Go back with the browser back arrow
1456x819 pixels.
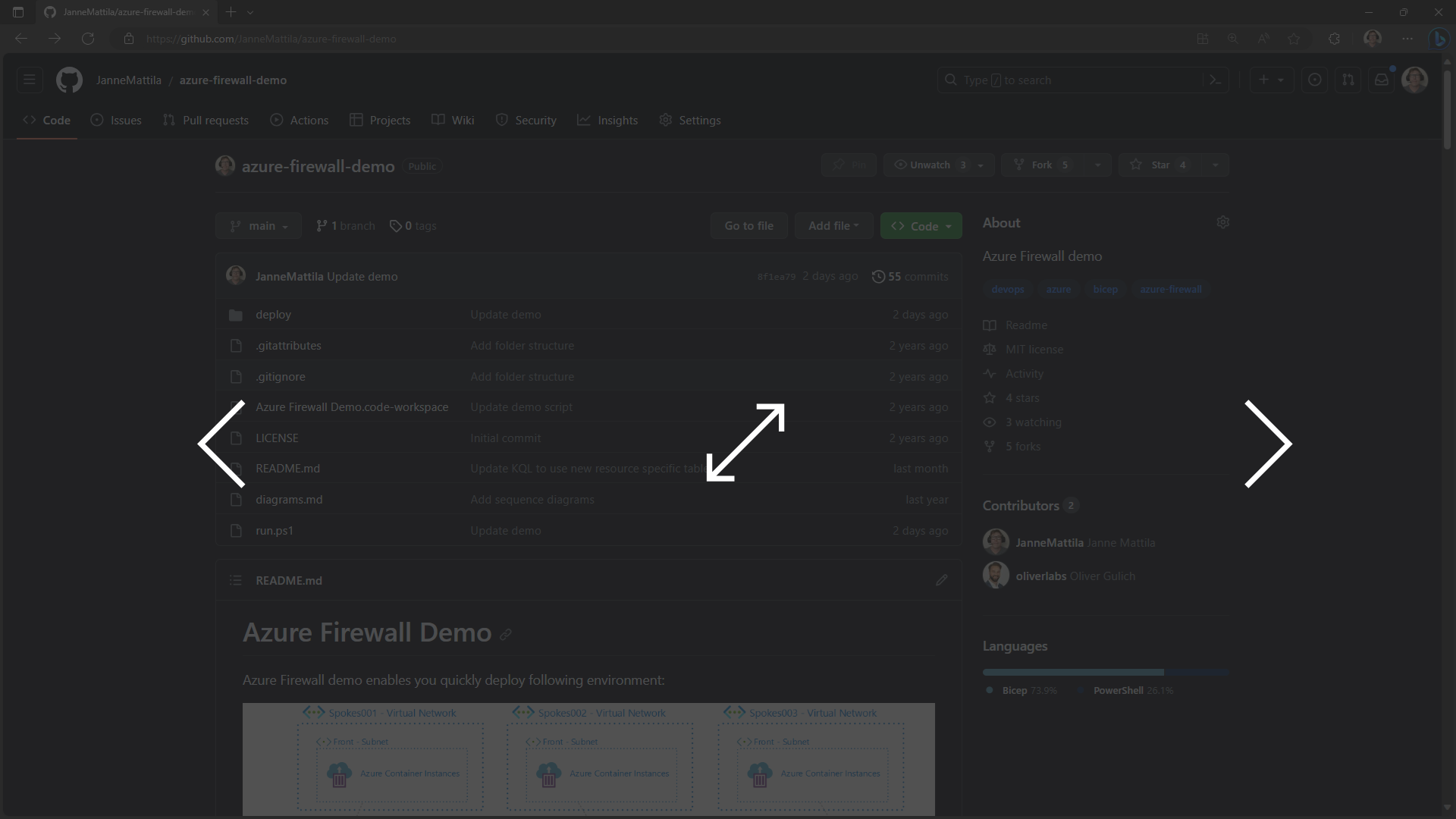[x=21, y=39]
